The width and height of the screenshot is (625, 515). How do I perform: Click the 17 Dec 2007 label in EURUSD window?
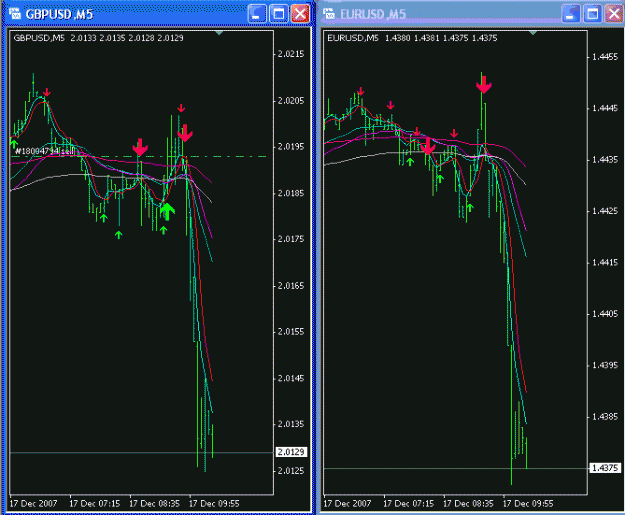pos(347,503)
